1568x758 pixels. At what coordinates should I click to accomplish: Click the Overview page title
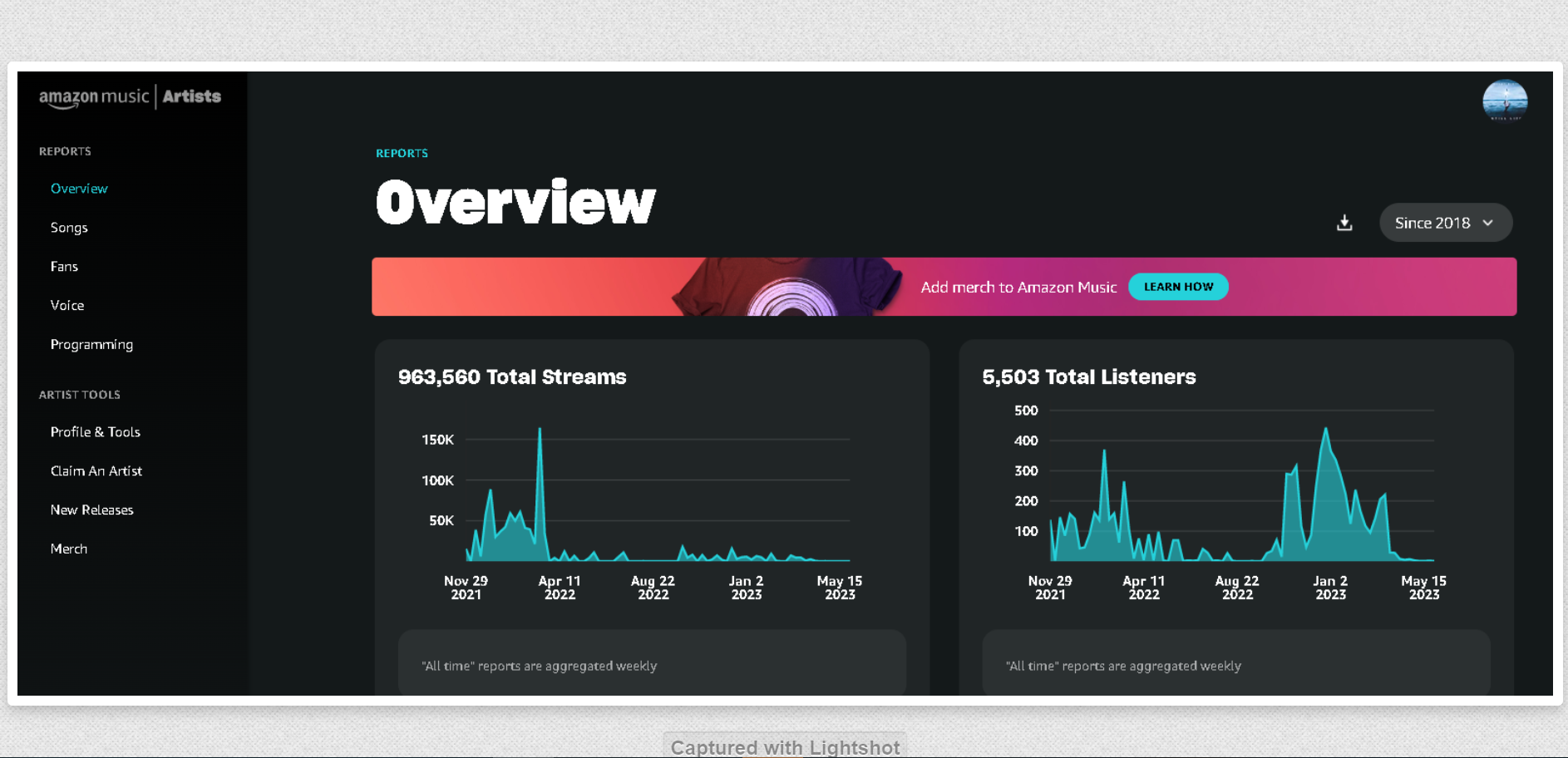(x=515, y=202)
